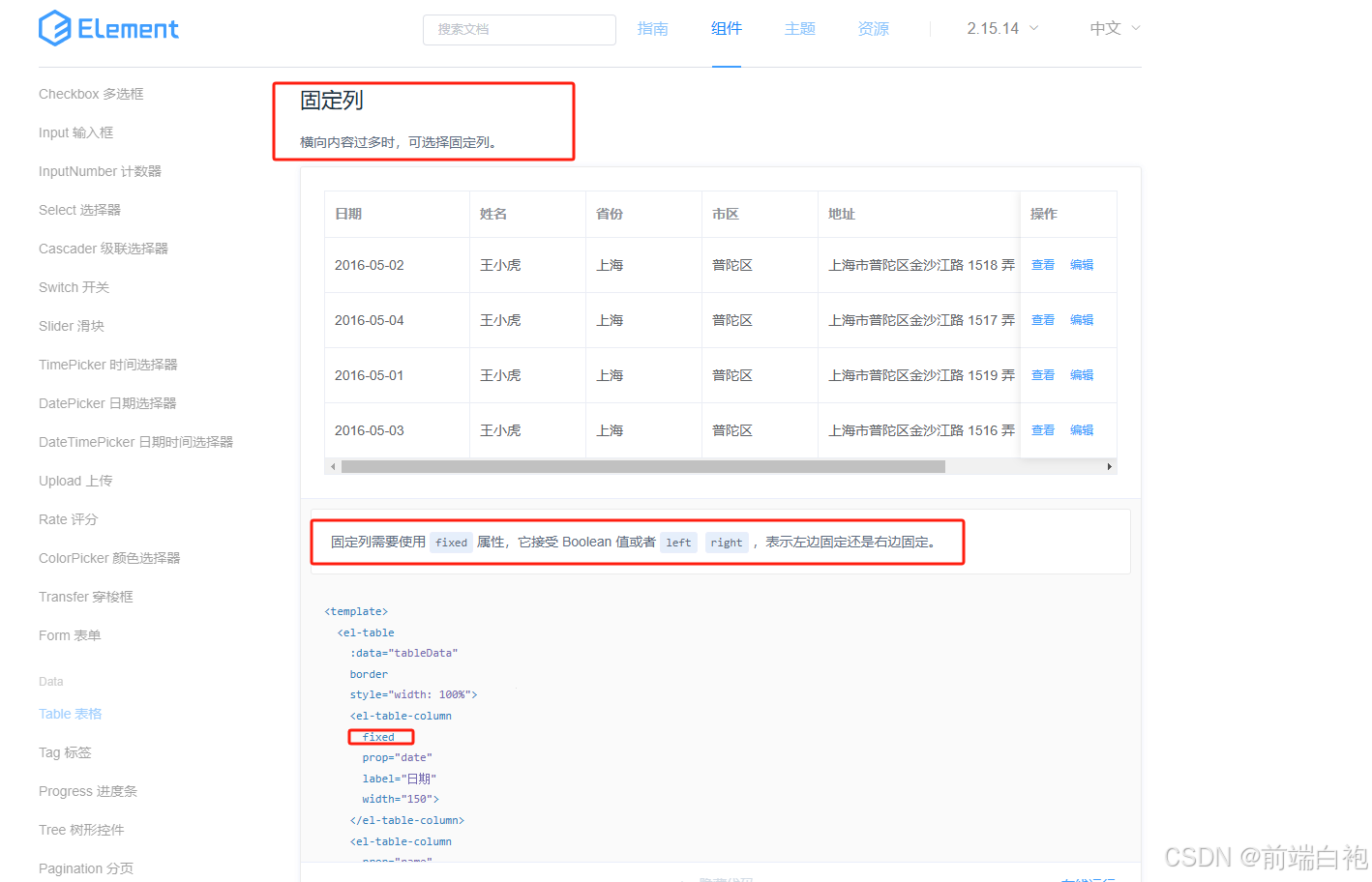Open Tag 标签 sidebar item

[65, 752]
